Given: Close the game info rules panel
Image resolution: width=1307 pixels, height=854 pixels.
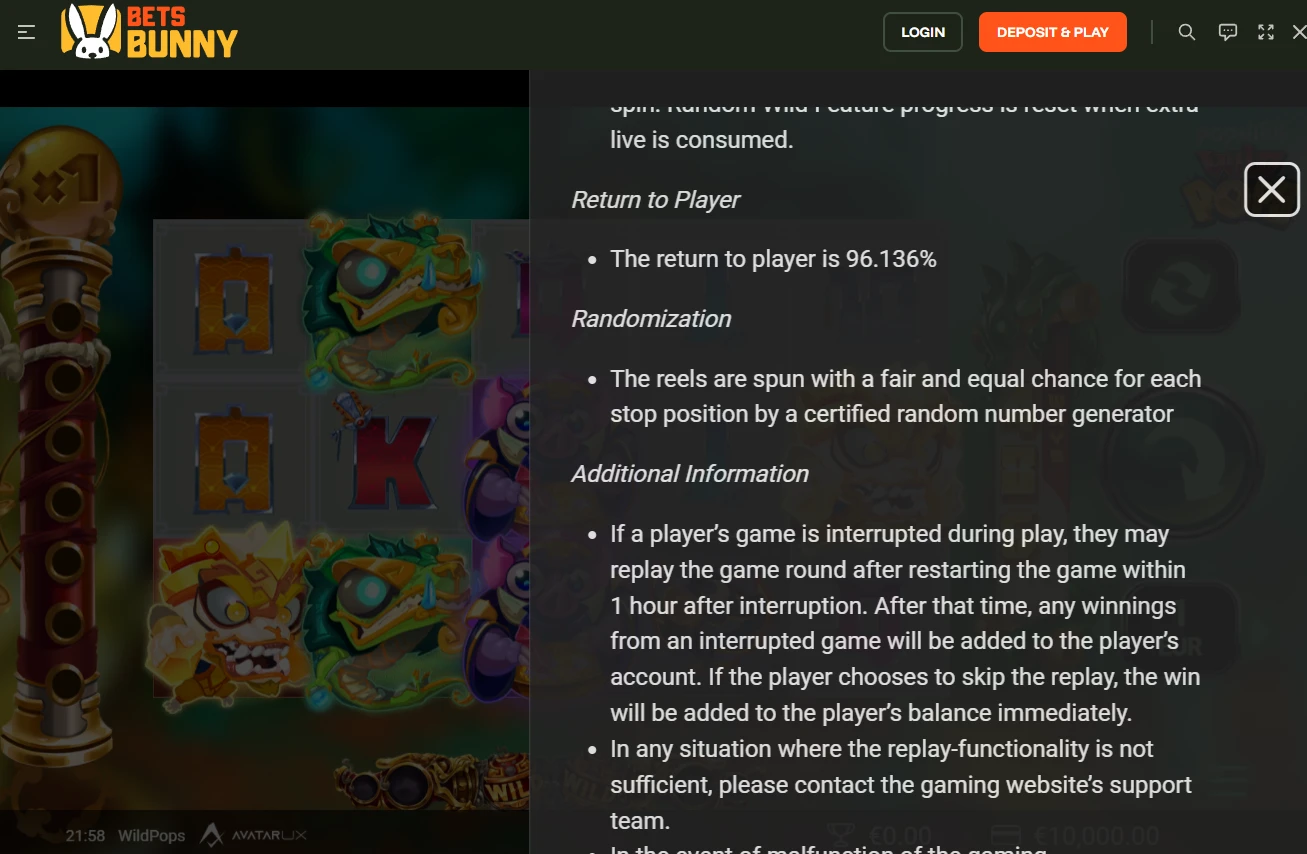Looking at the screenshot, I should (x=1272, y=189).
